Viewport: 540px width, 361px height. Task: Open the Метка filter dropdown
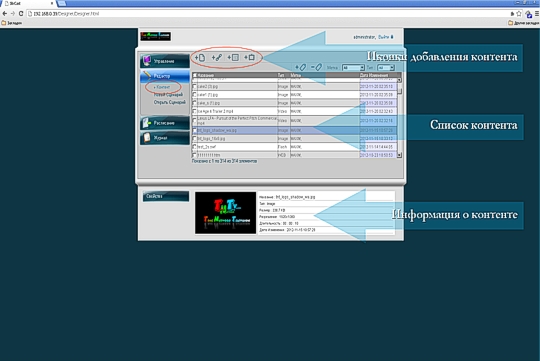[x=353, y=68]
